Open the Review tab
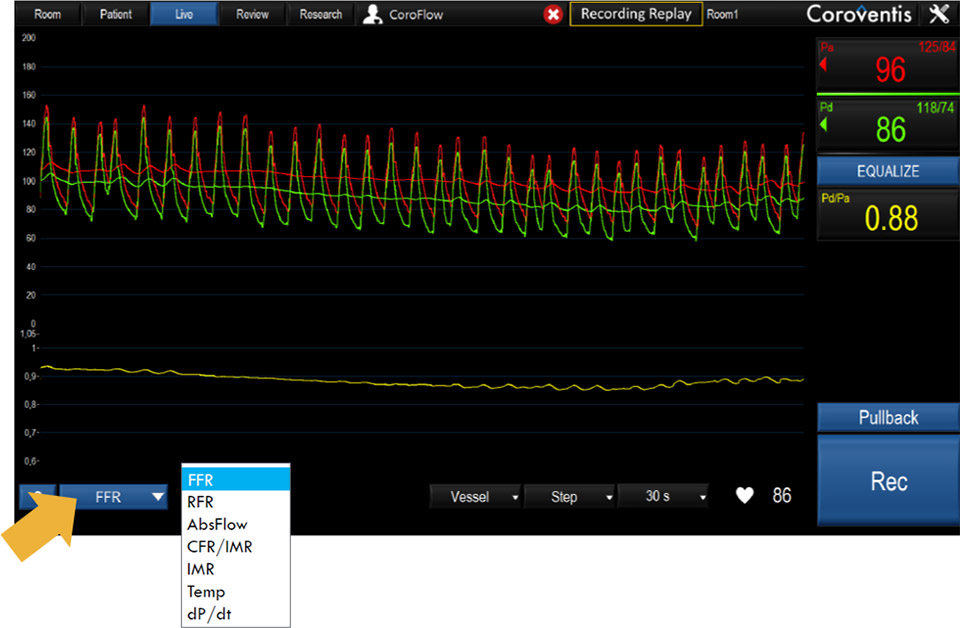Image resolution: width=960 pixels, height=628 pixels. click(x=252, y=14)
